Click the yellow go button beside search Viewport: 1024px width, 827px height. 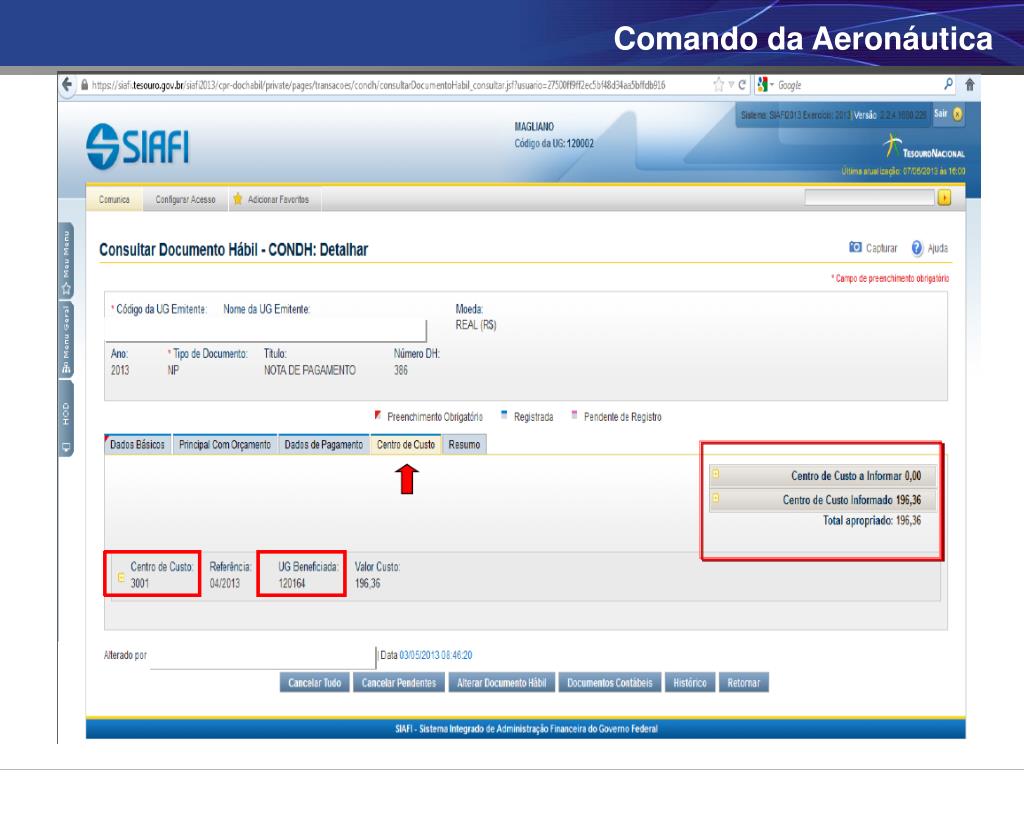[944, 198]
